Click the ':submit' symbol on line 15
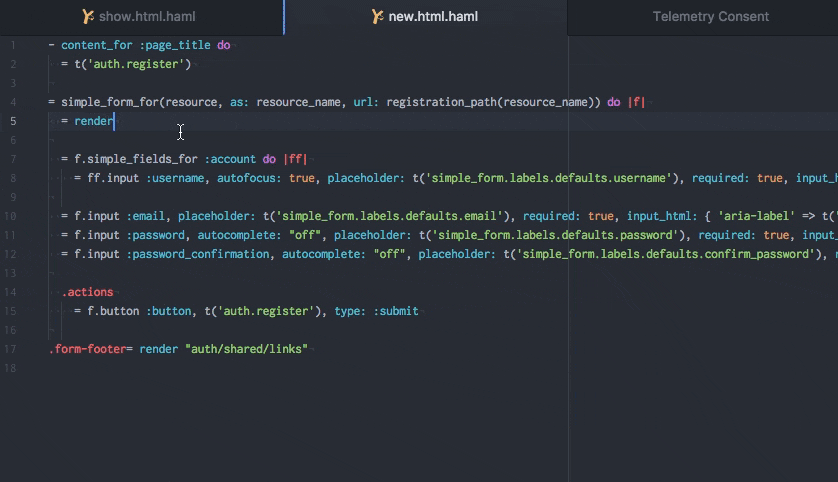This screenshot has width=838, height=482. (396, 311)
